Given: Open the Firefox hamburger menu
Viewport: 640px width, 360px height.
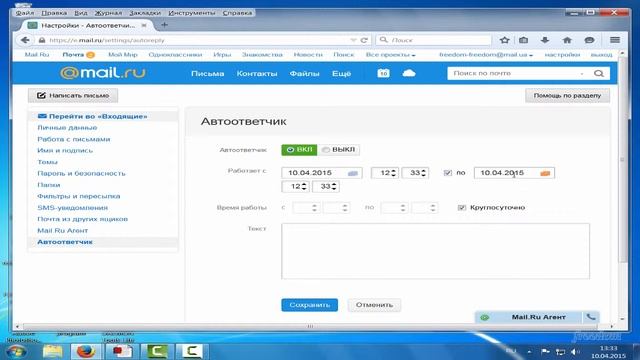Looking at the screenshot, I should click(615, 40).
